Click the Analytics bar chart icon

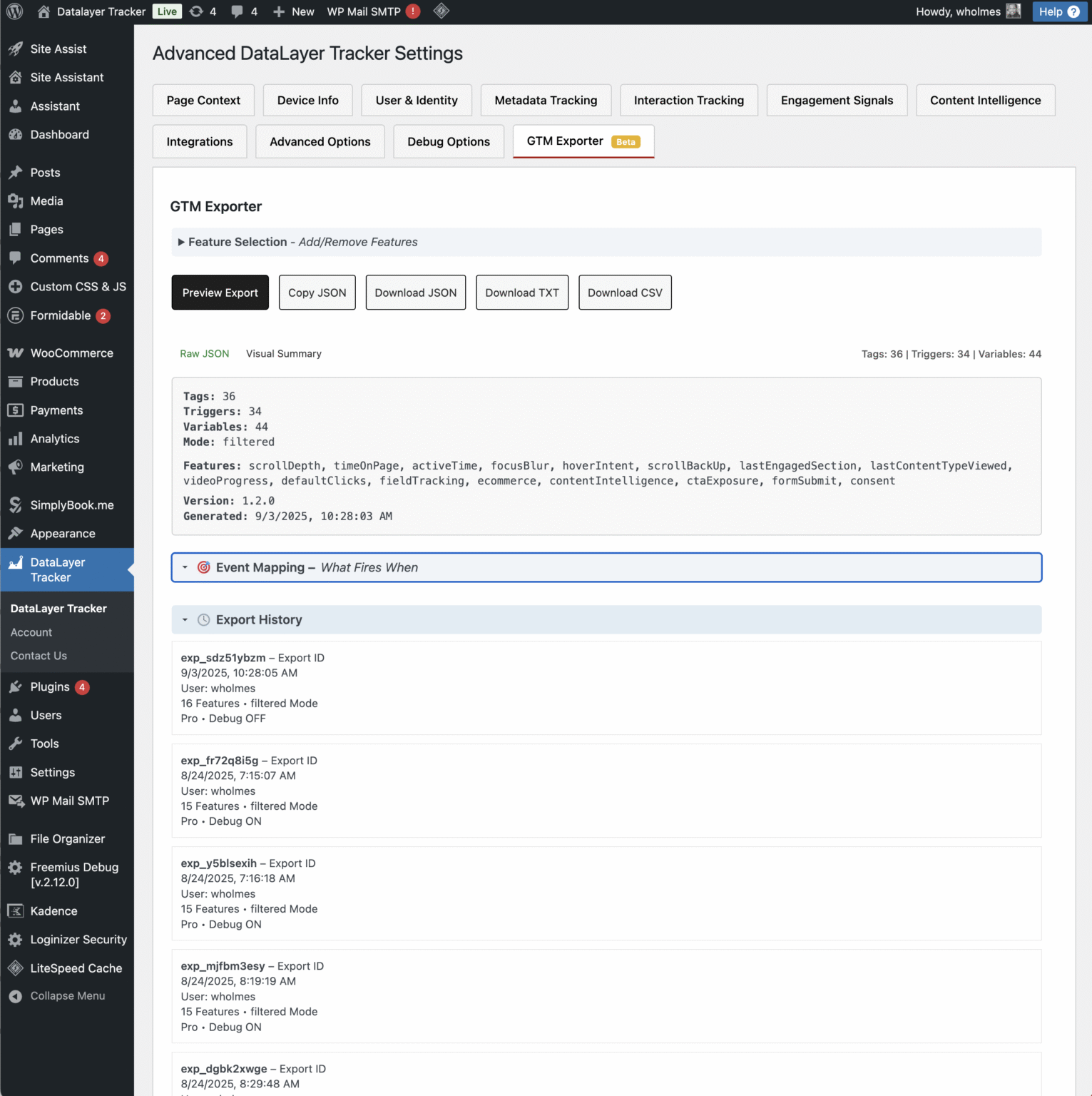[16, 438]
